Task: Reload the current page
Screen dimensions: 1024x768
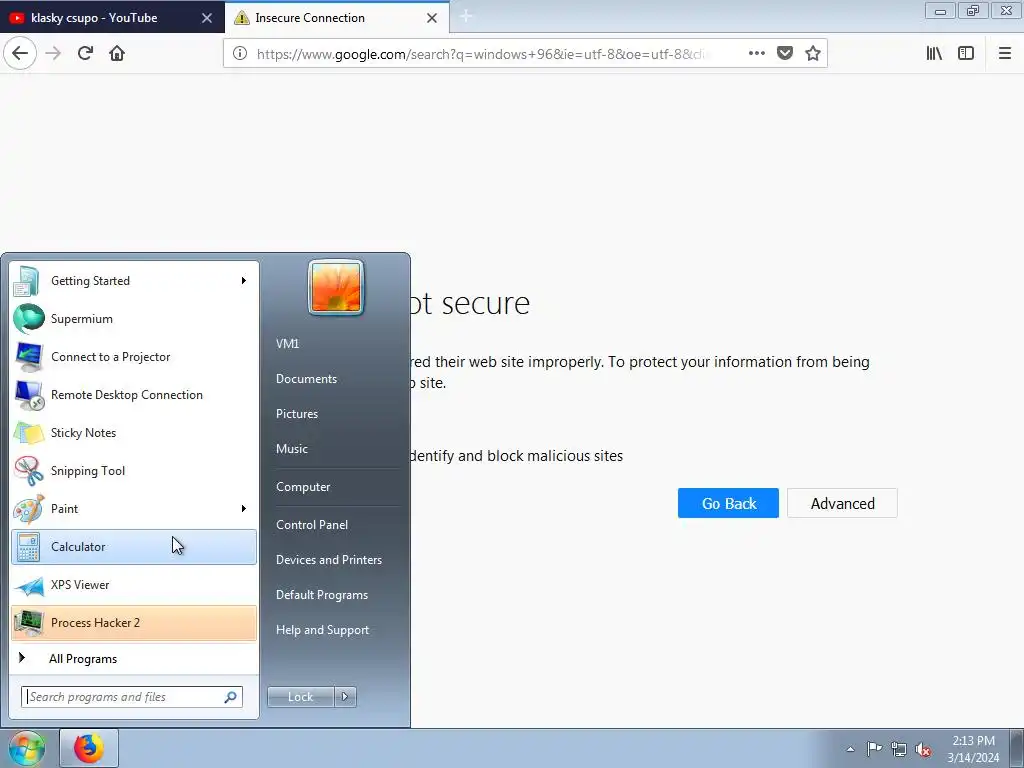Action: click(x=85, y=53)
